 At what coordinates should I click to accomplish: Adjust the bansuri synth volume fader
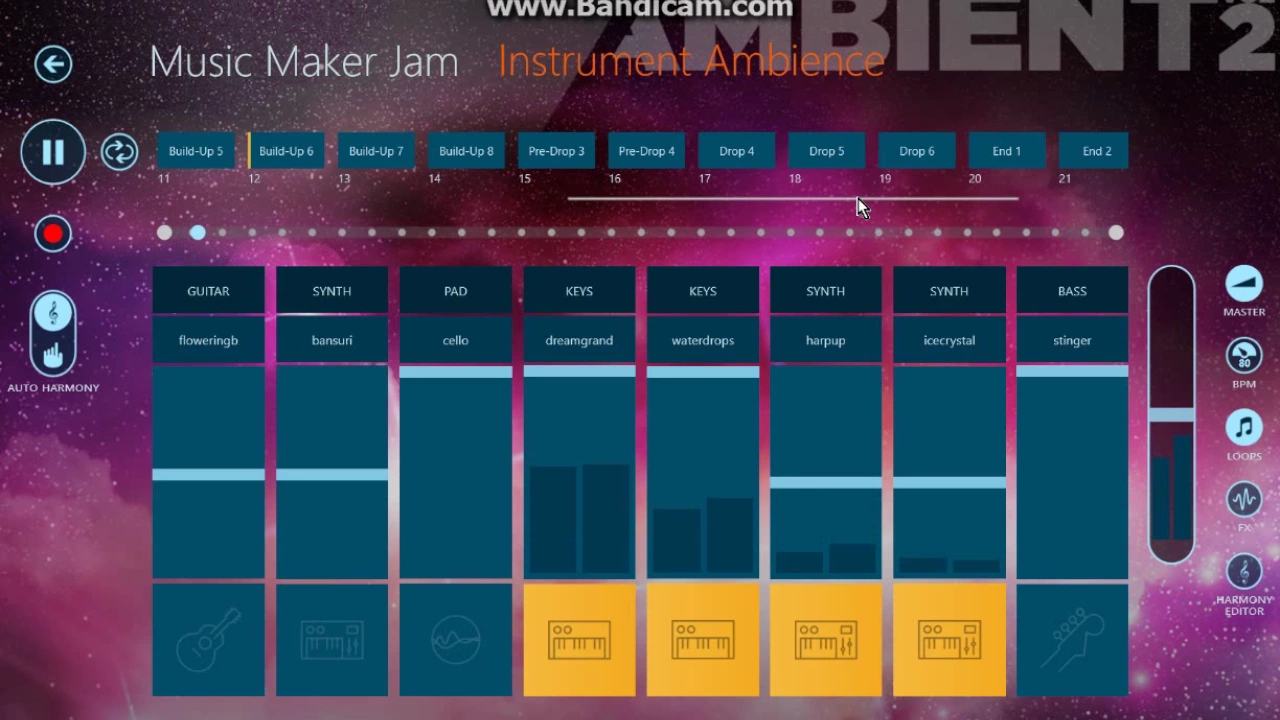point(332,475)
